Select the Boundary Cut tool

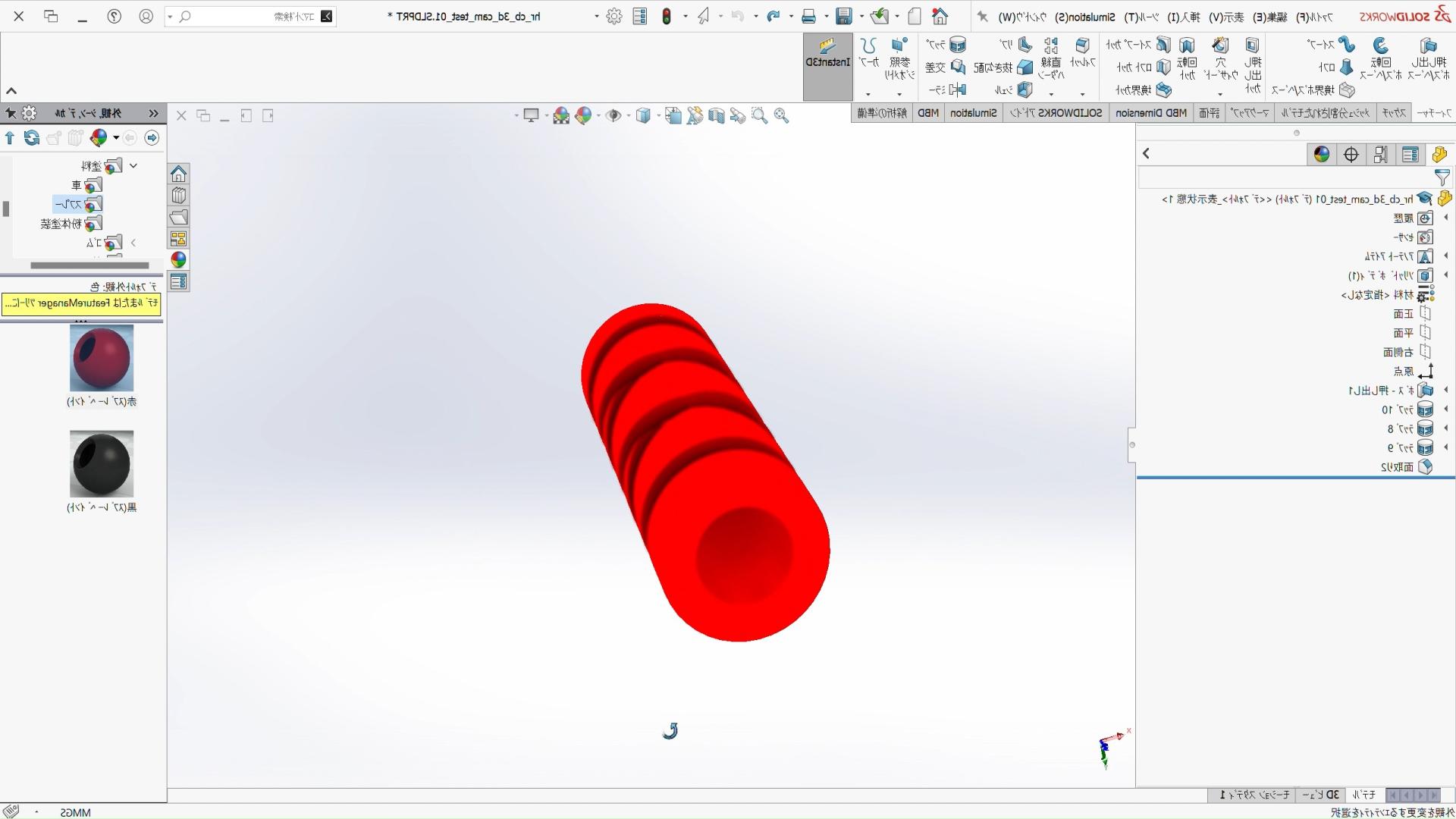click(1144, 90)
